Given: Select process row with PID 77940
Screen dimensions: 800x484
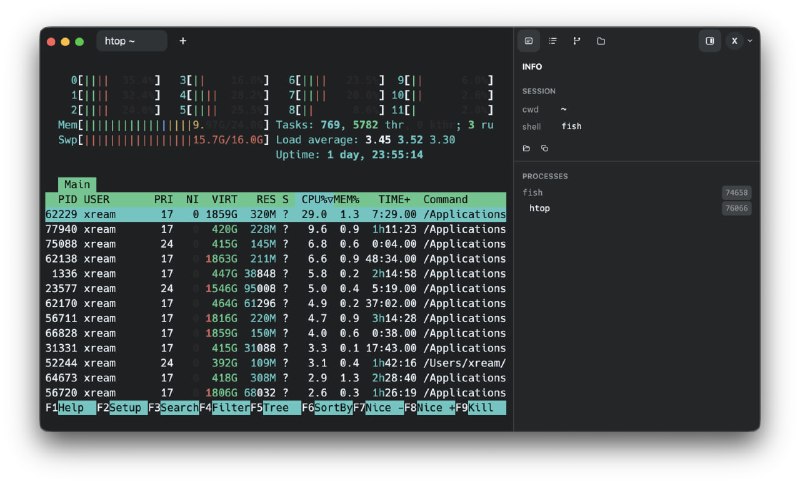Looking at the screenshot, I should pos(276,229).
